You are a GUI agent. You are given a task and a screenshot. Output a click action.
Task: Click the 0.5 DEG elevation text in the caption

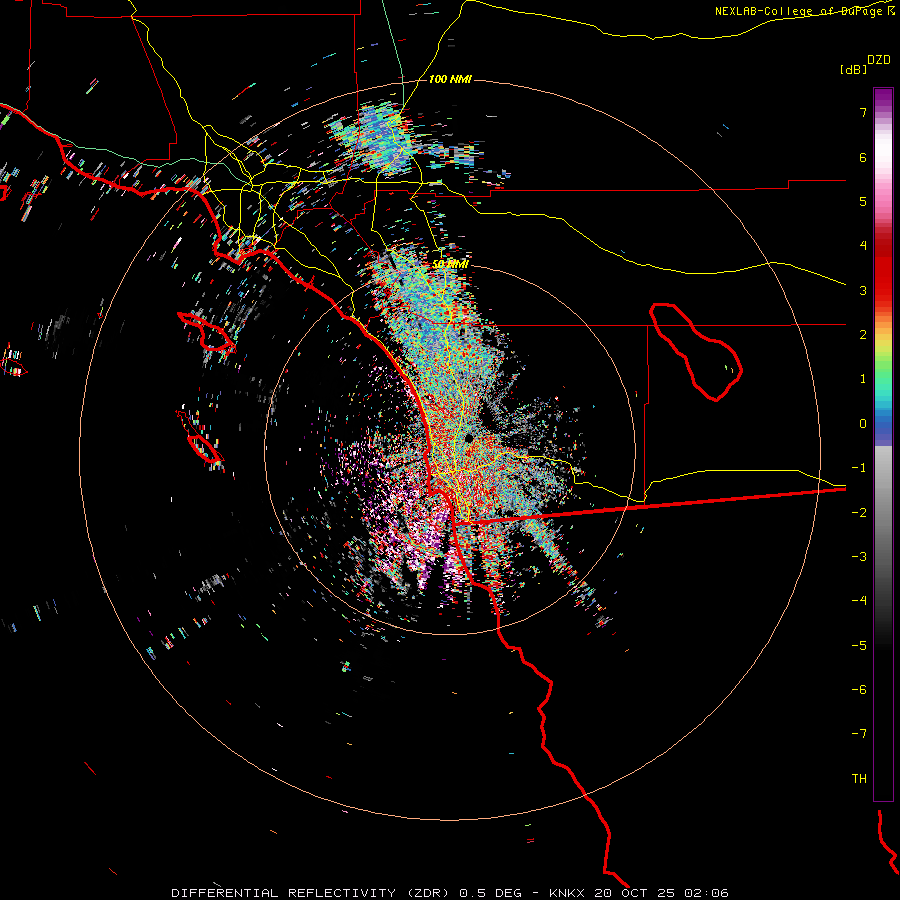(x=490, y=893)
